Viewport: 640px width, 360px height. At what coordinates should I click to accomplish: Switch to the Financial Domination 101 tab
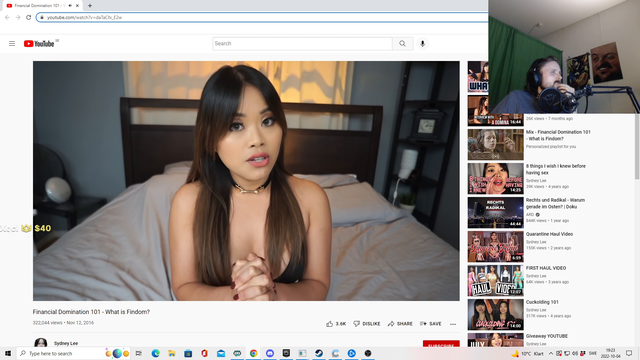point(41,6)
